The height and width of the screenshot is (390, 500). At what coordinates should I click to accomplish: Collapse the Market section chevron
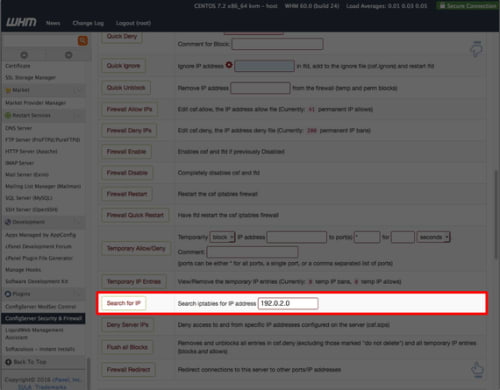78,90
